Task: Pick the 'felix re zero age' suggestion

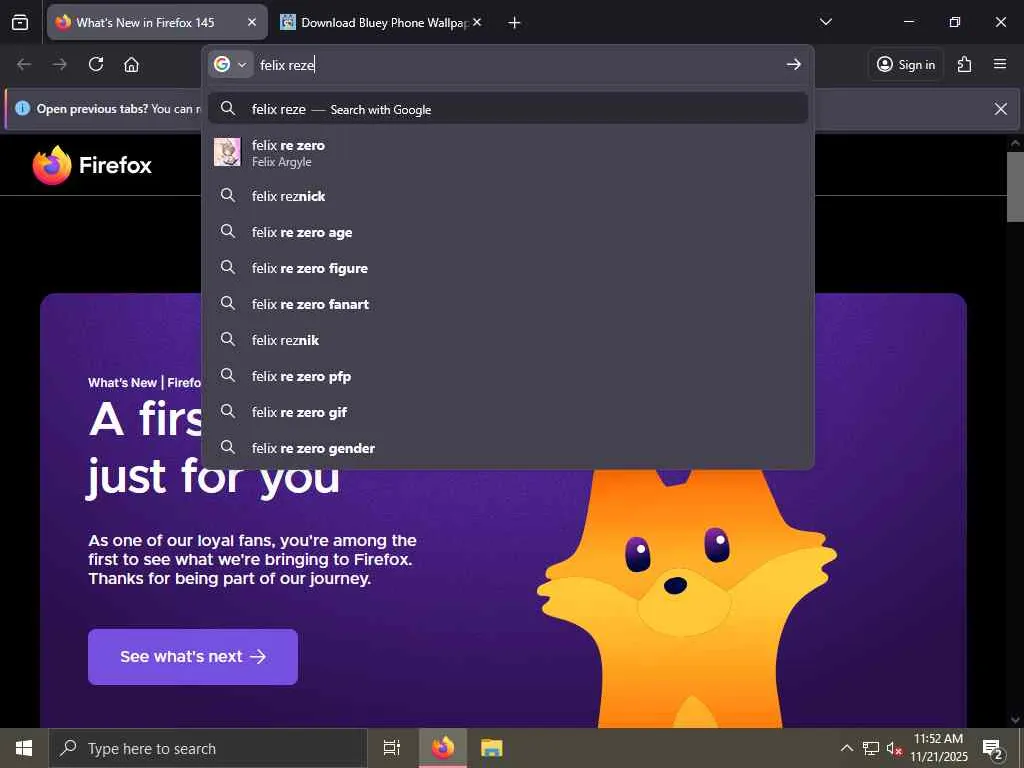Action: tap(508, 232)
